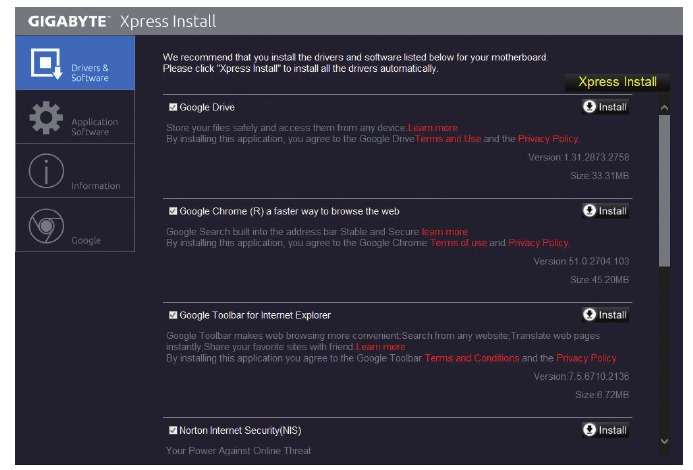Image resolution: width=693 pixels, height=470 pixels.
Task: Select the Application Software gear icon
Action: point(43,119)
